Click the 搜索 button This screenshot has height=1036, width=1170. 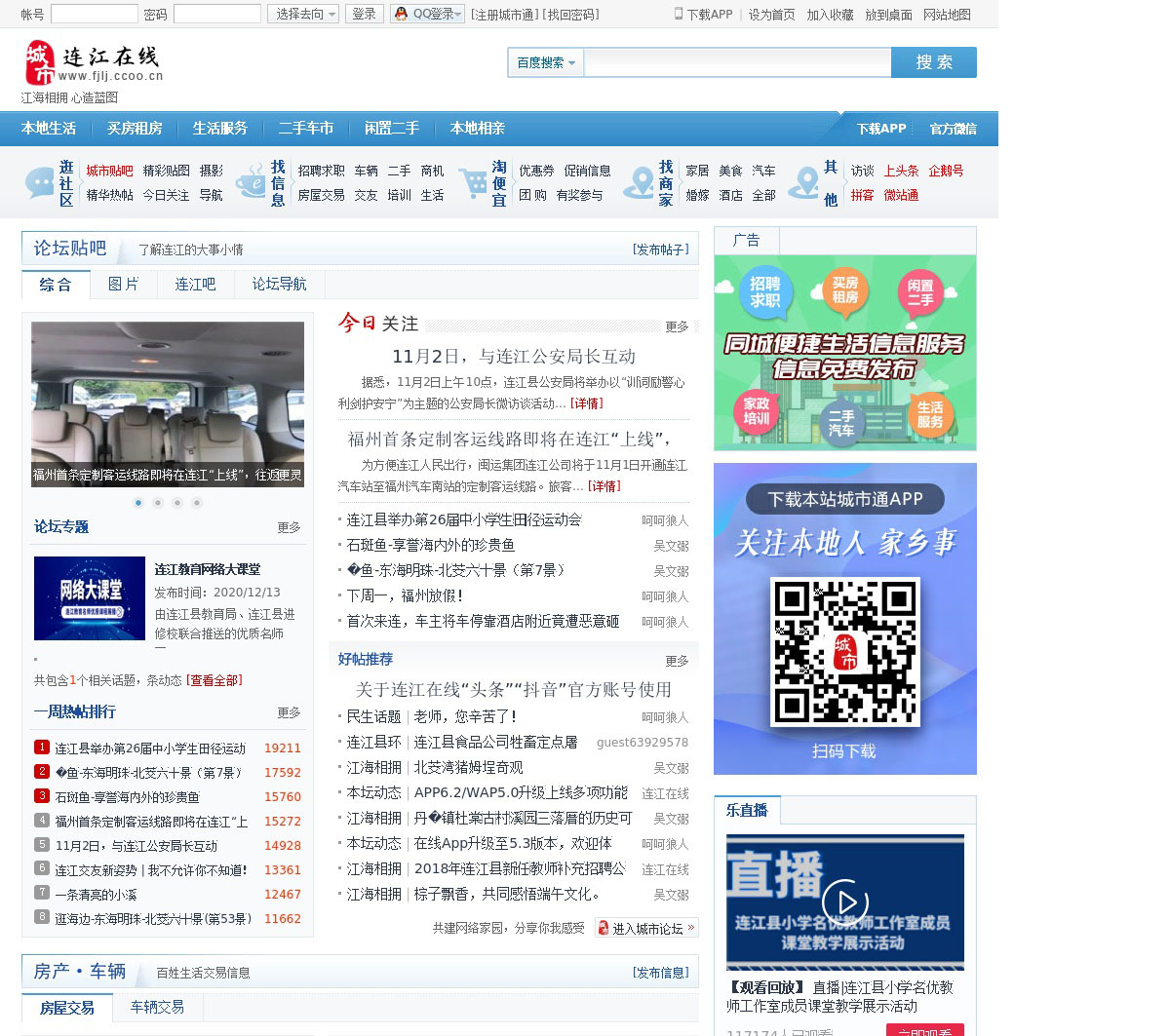(x=934, y=62)
